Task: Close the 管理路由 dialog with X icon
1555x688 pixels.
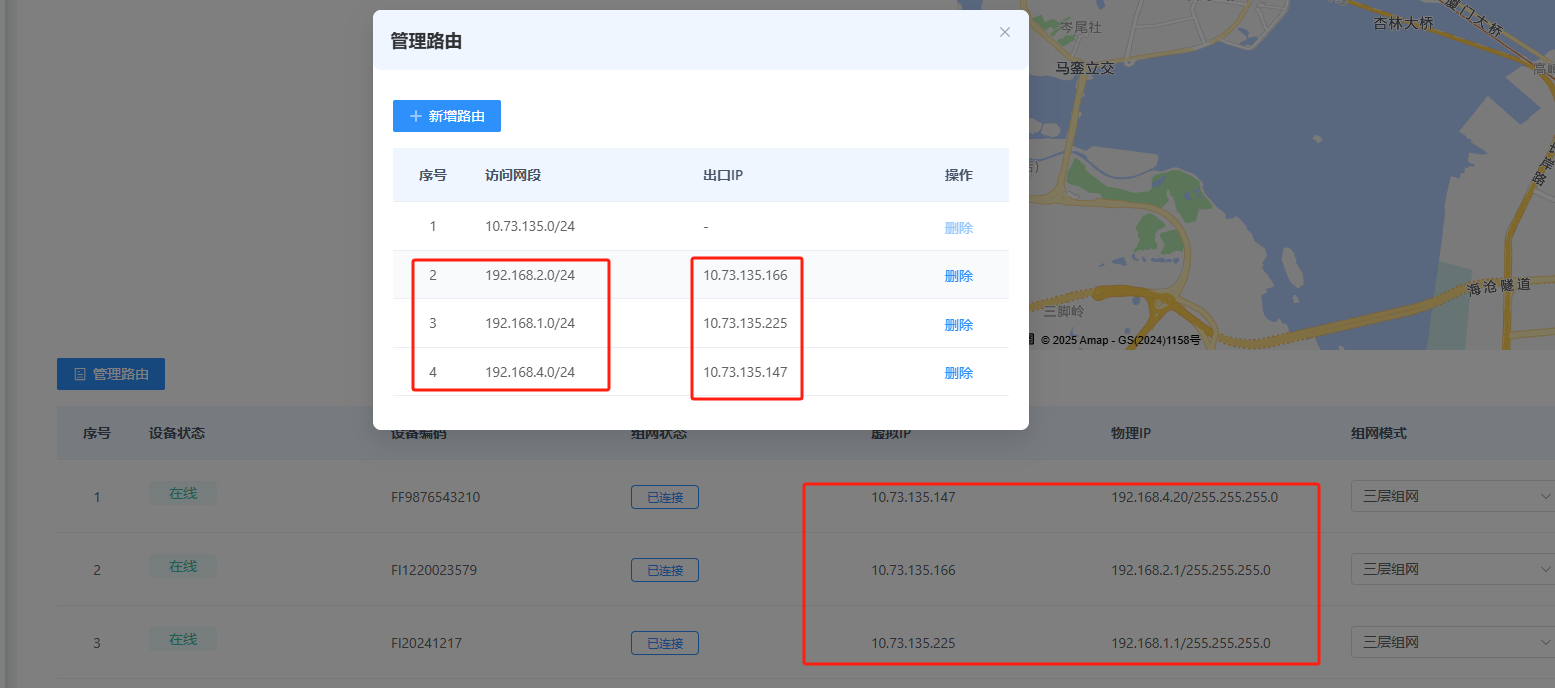Action: [1005, 32]
